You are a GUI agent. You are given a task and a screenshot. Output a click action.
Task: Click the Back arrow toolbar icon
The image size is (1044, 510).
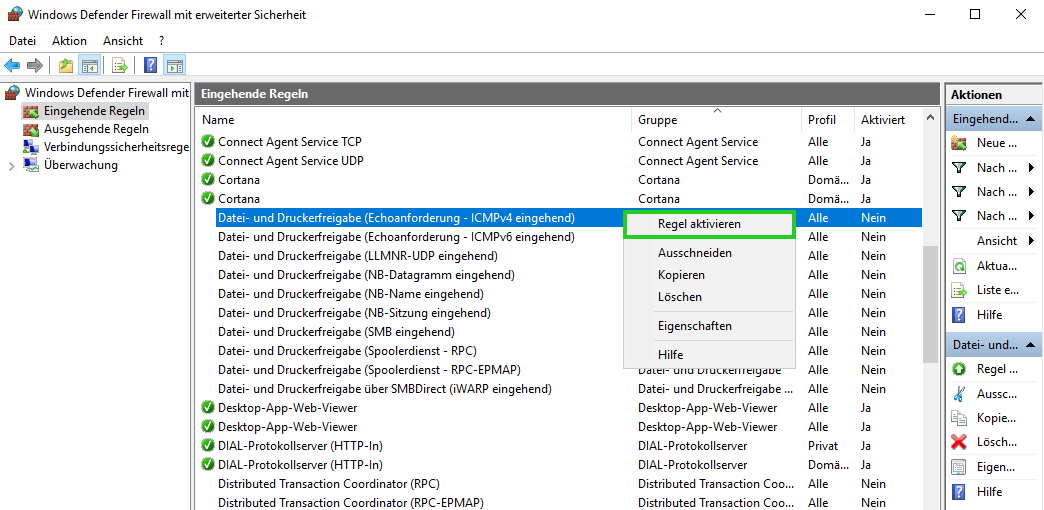tap(12, 65)
